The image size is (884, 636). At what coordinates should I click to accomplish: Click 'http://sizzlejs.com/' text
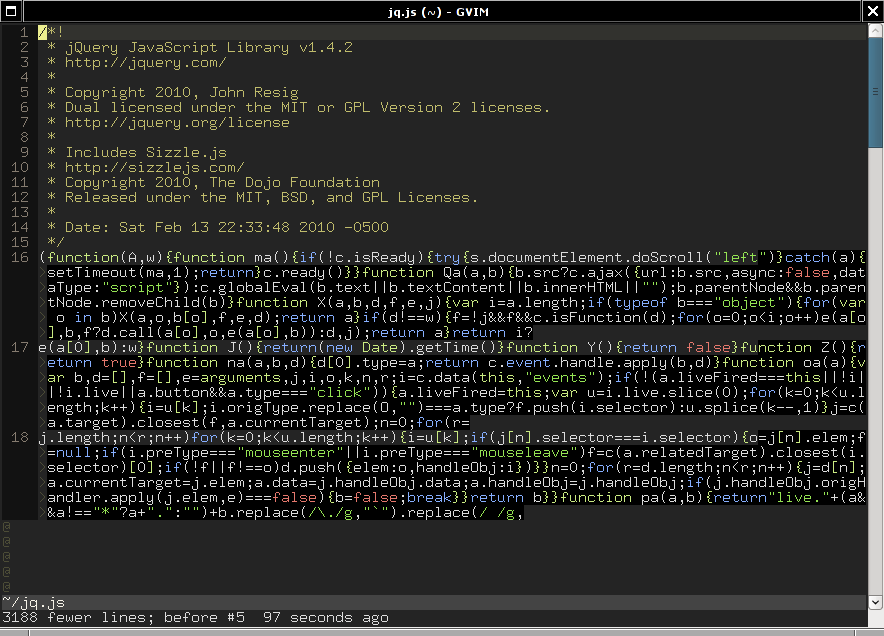coord(154,167)
